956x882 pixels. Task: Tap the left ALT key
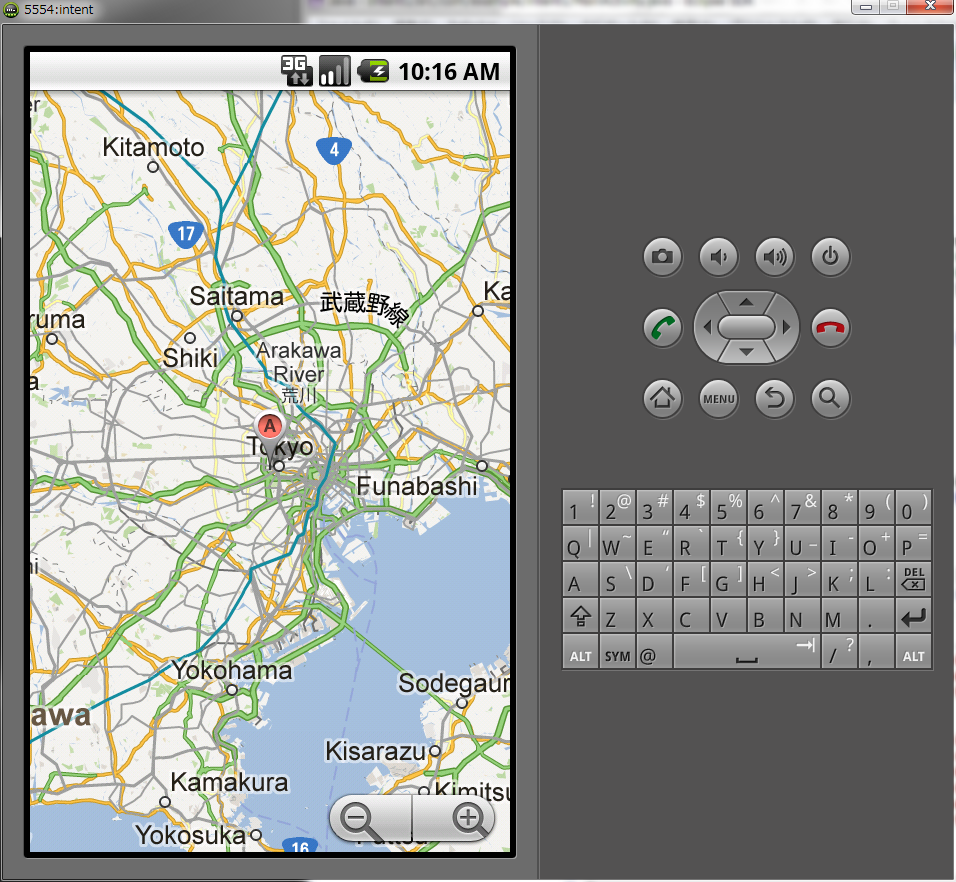[580, 652]
